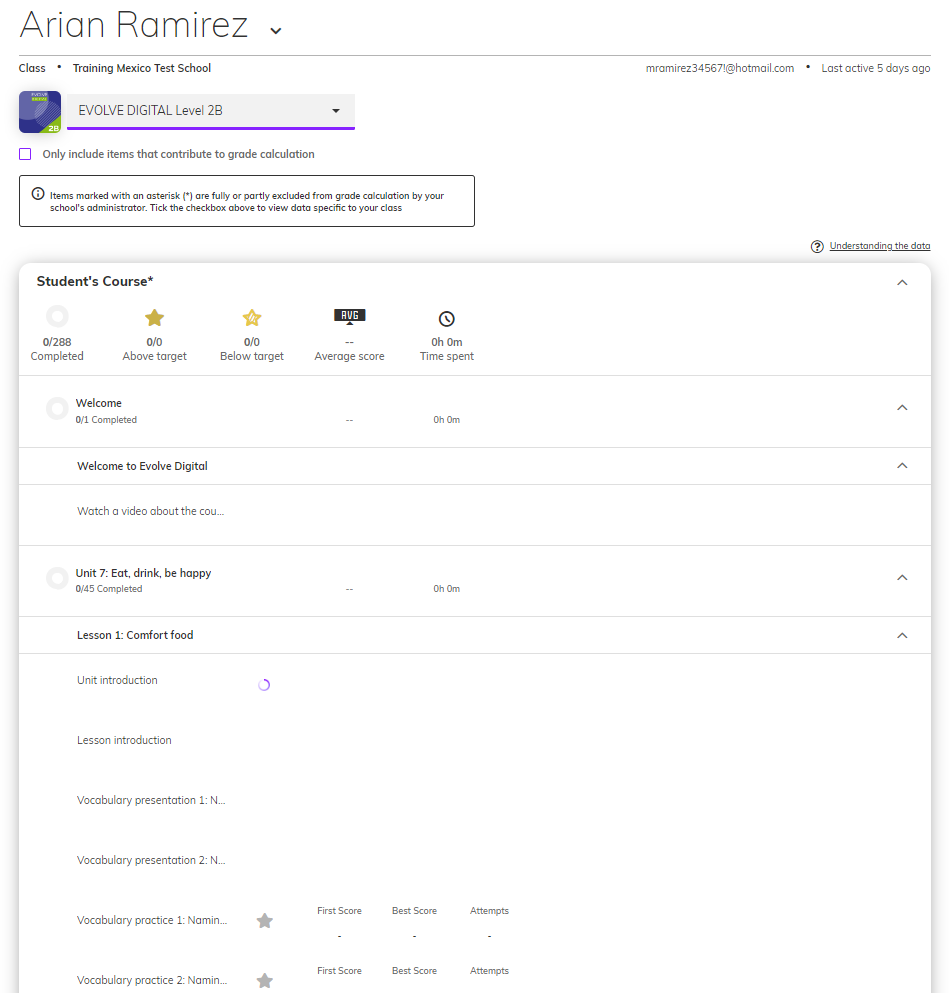Collapse the Unit 7: Eat, drink, be happy row
Screen dimensions: 949x993
coord(902,578)
